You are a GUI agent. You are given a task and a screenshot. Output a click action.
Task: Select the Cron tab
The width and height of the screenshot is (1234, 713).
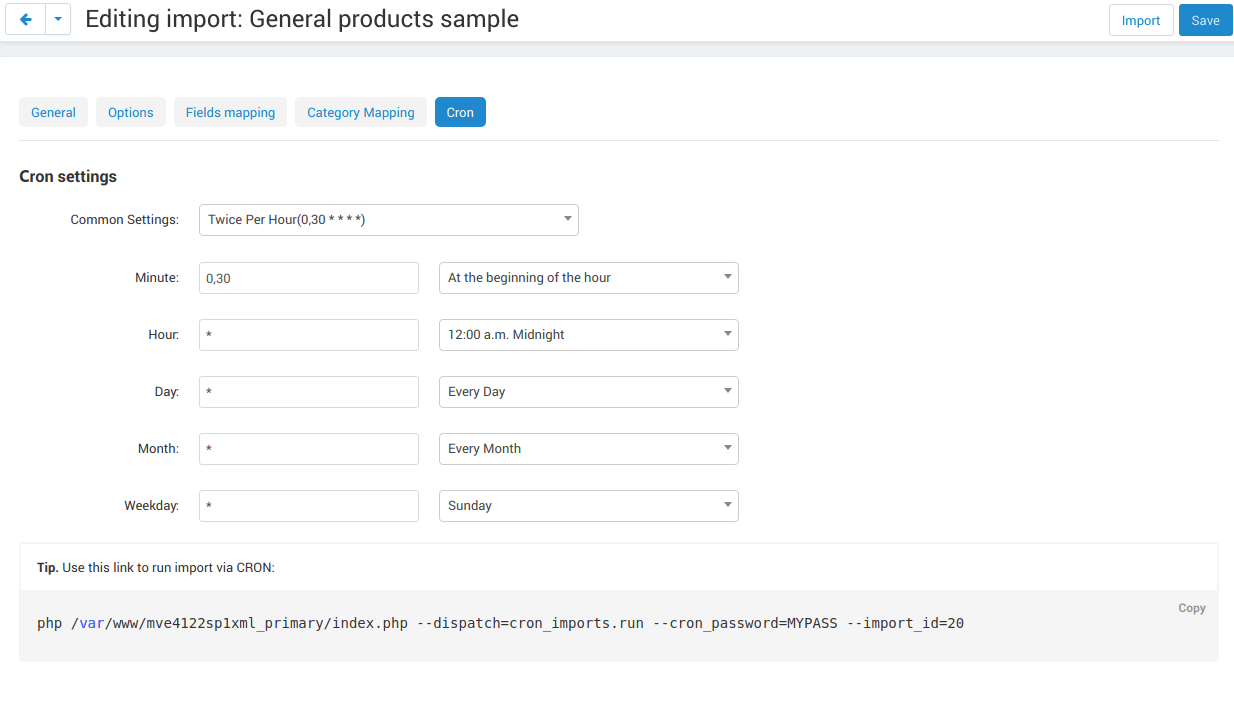pos(460,112)
